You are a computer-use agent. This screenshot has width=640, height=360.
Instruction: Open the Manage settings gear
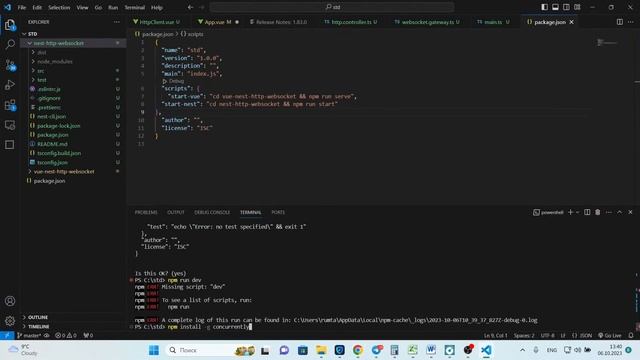(x=10, y=321)
